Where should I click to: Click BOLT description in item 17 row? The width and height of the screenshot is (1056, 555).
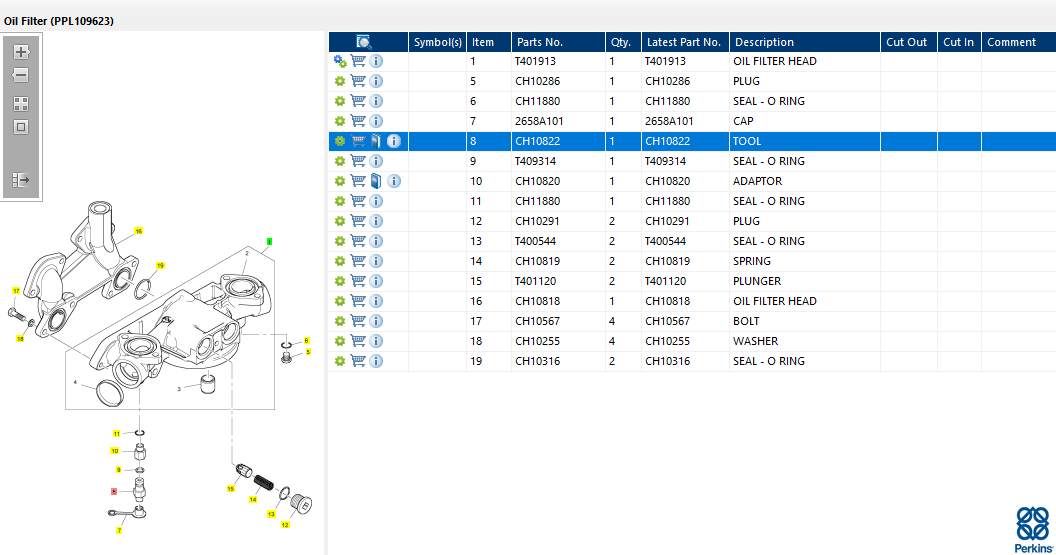click(746, 321)
